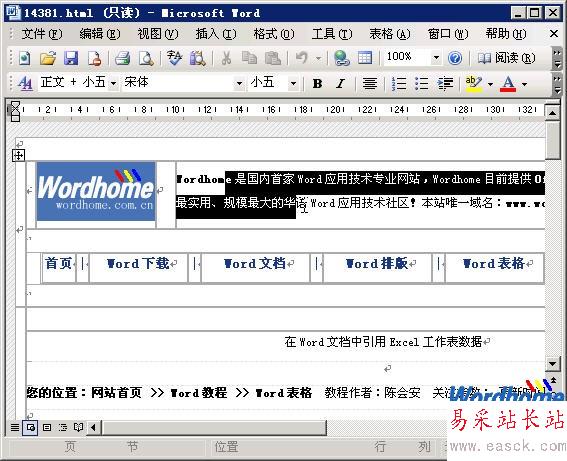Close the document with menu bar X
Viewport: 567px width, 461px height.
pyautogui.click(x=554, y=34)
